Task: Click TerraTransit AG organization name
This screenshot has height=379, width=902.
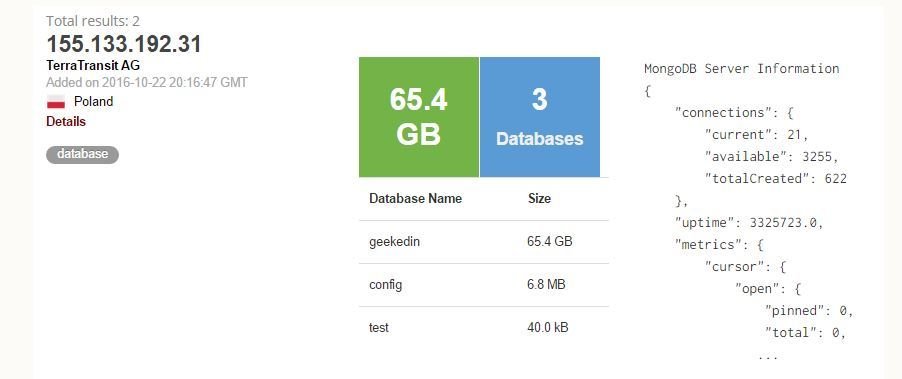Action: (93, 66)
